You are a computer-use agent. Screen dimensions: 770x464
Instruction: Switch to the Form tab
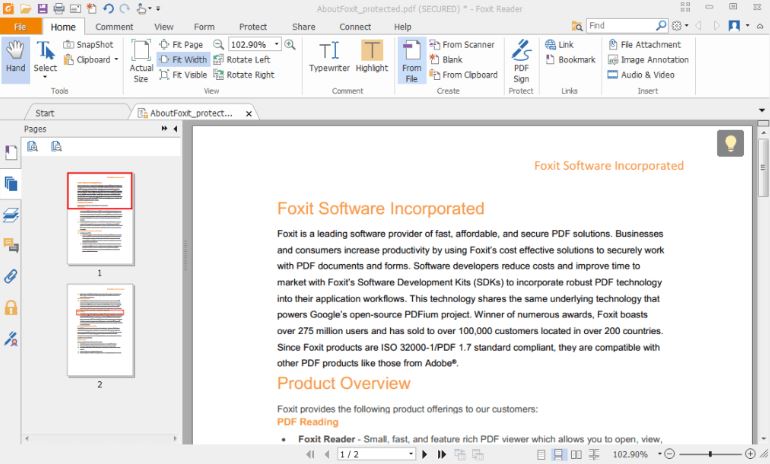click(x=204, y=27)
